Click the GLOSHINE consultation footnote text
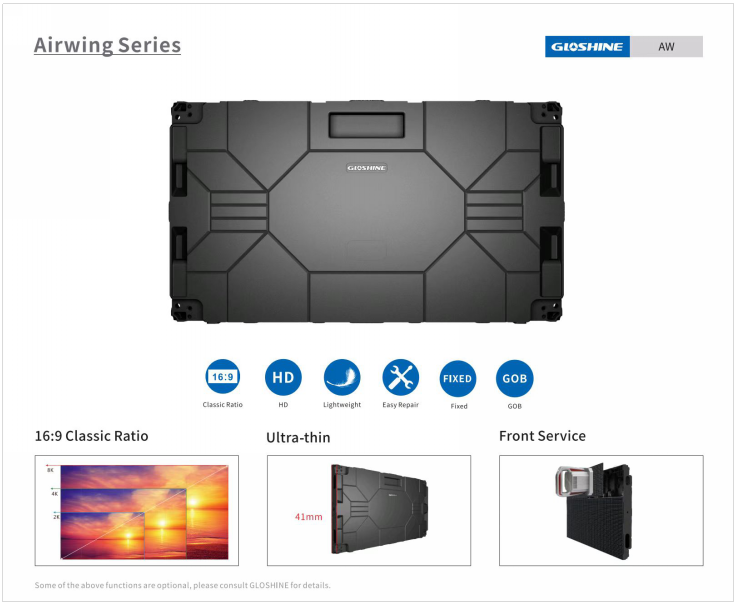The width and height of the screenshot is (737, 604). click(182, 585)
